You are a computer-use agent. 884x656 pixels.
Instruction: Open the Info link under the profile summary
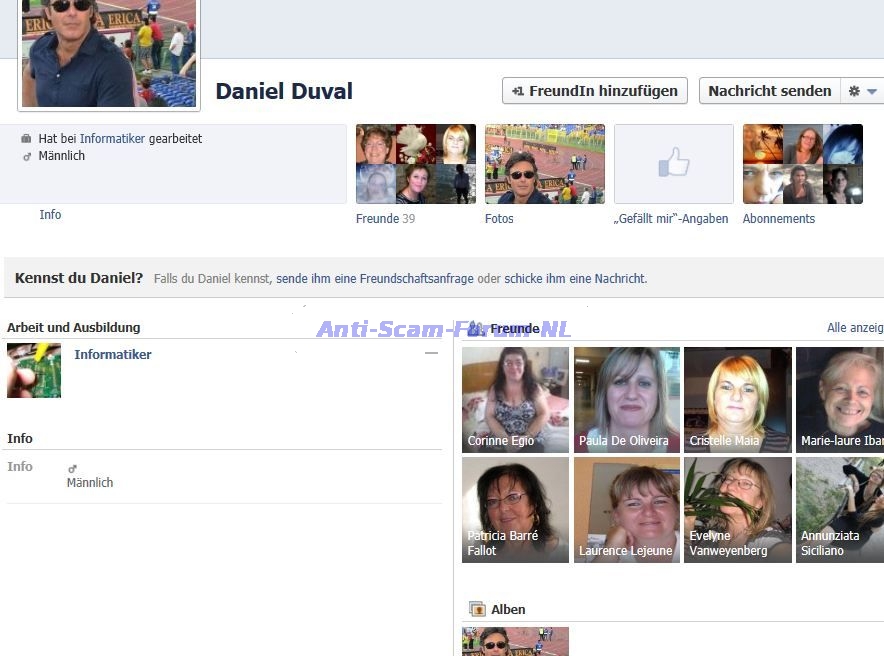click(x=50, y=215)
